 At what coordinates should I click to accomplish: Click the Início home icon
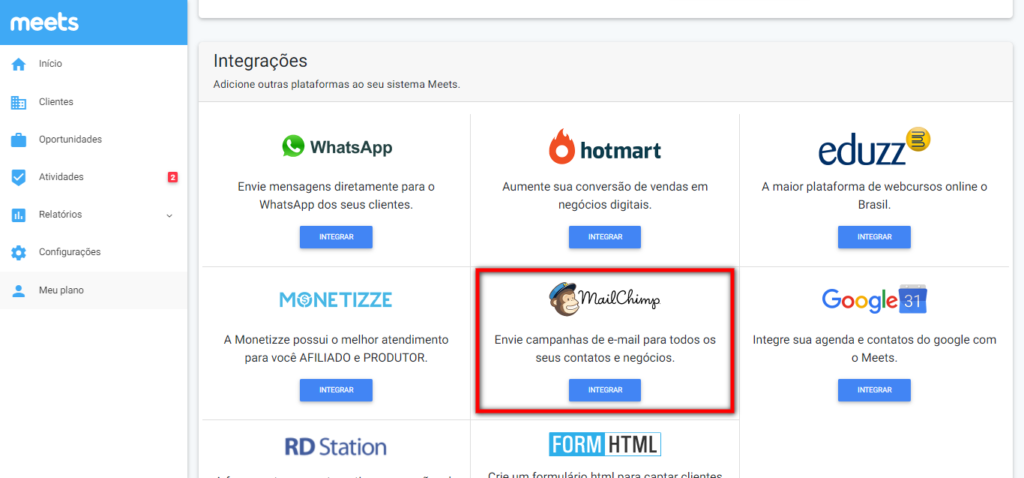point(19,64)
